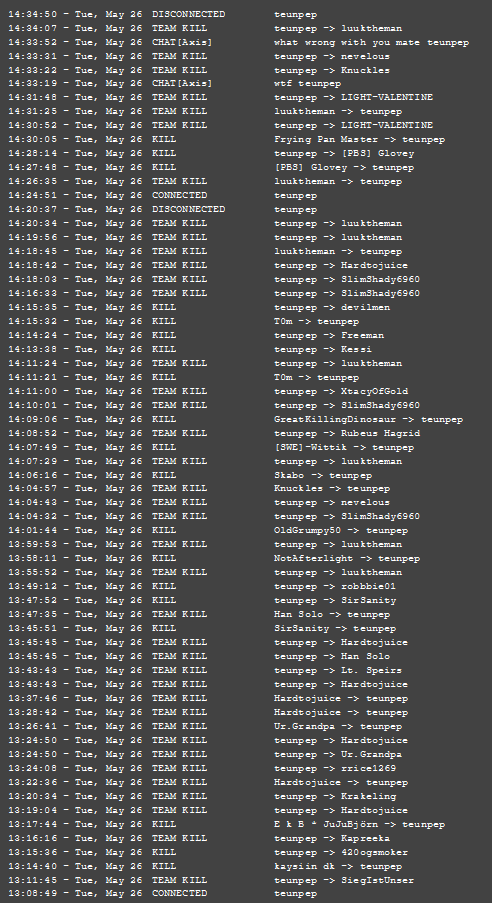Viewport: 492px width, 903px height.
Task: Click the 'teunpep -> 420ogsmoker' kill entry
Action: [208, 852]
